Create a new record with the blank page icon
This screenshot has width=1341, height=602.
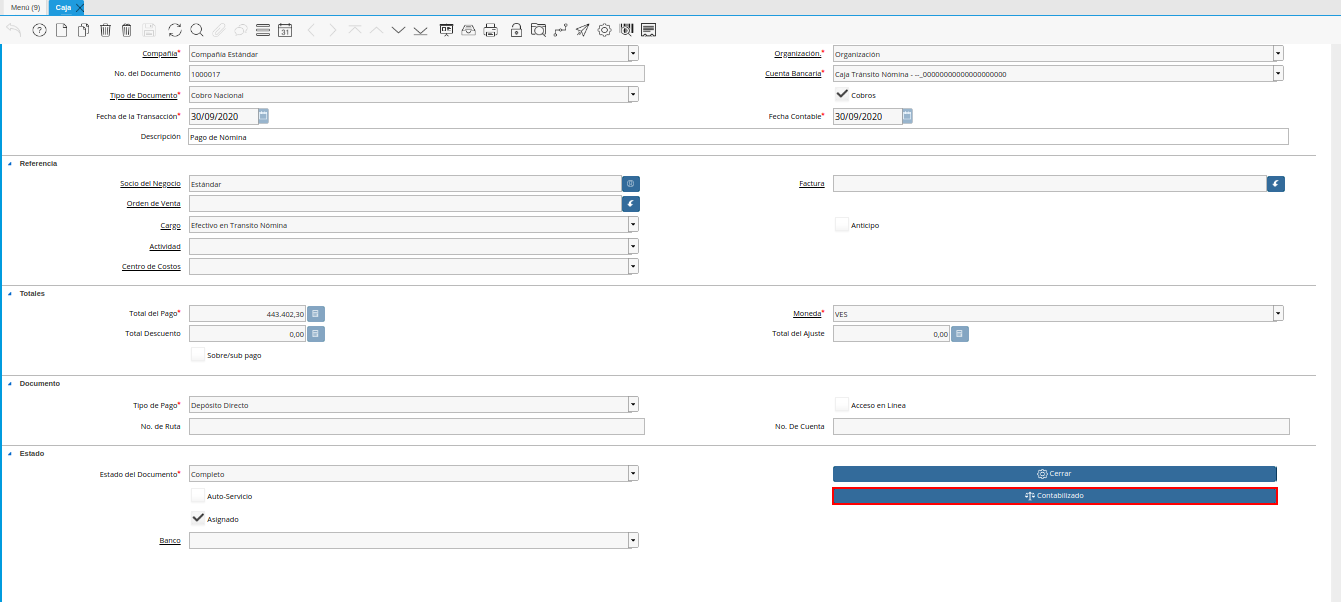61,30
